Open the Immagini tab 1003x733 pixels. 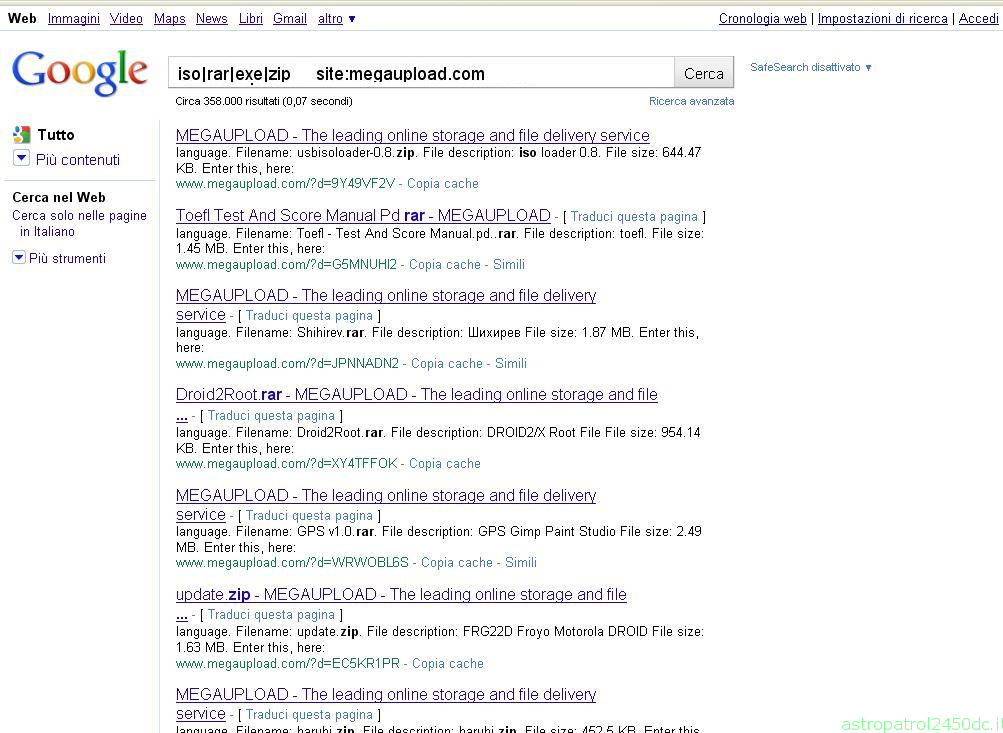click(74, 19)
